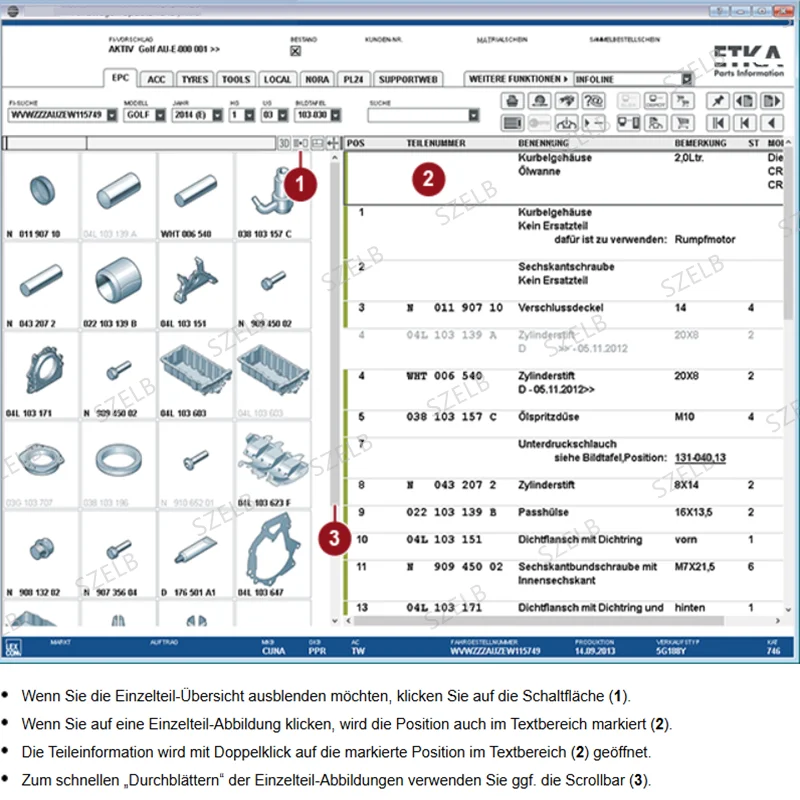The height and width of the screenshot is (800, 800).
Task: Open the Suche search dropdown arrow
Action: pos(474,115)
